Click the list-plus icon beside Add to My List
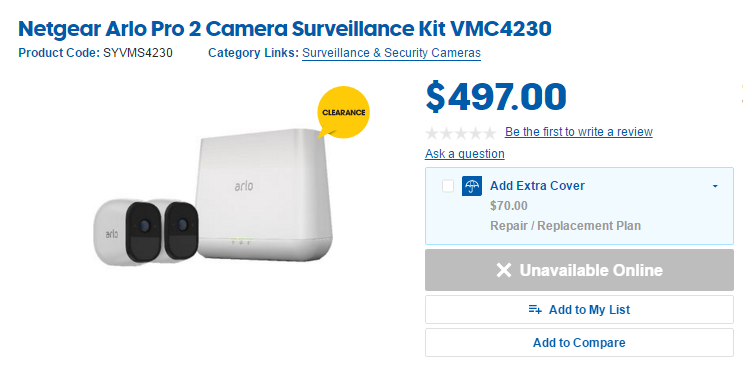 (x=535, y=310)
